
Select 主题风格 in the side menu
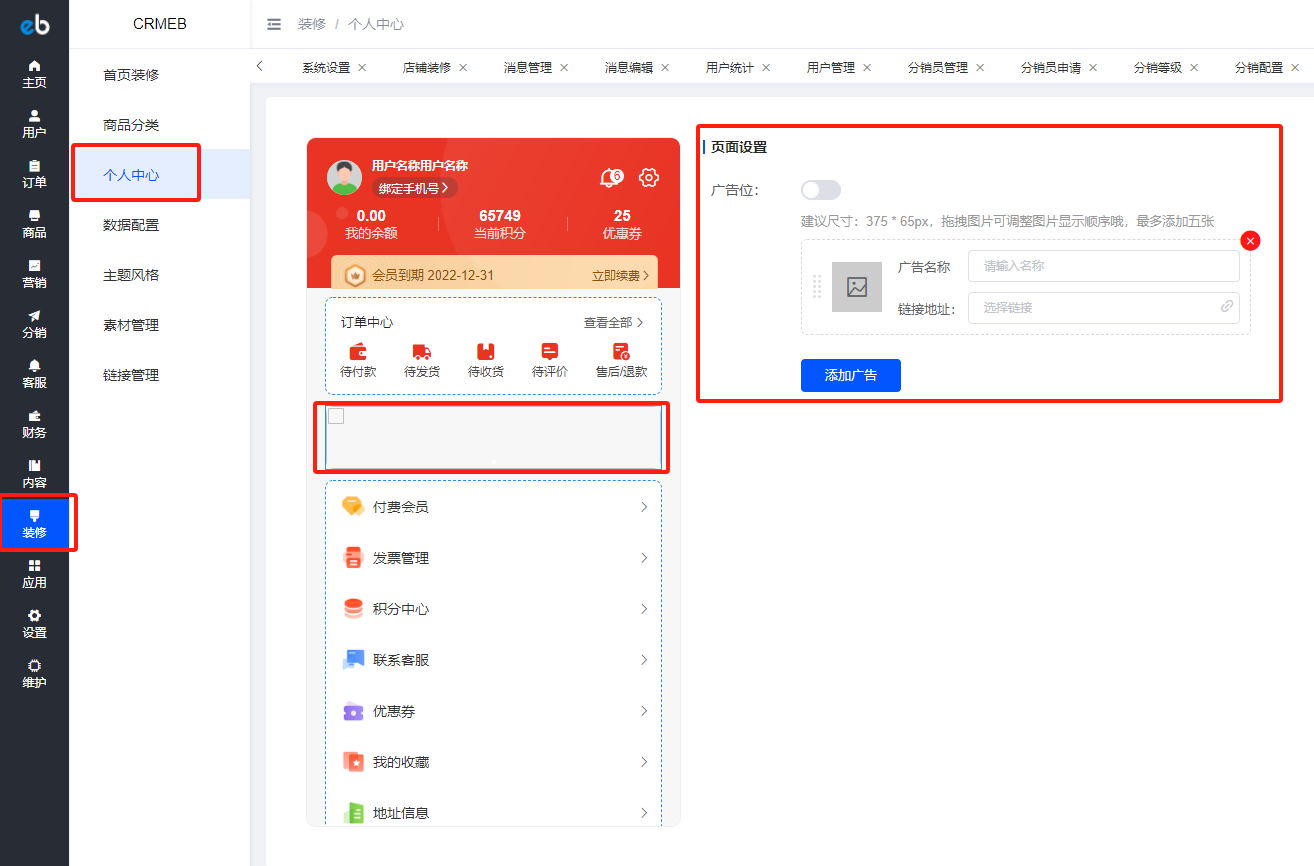(x=131, y=275)
